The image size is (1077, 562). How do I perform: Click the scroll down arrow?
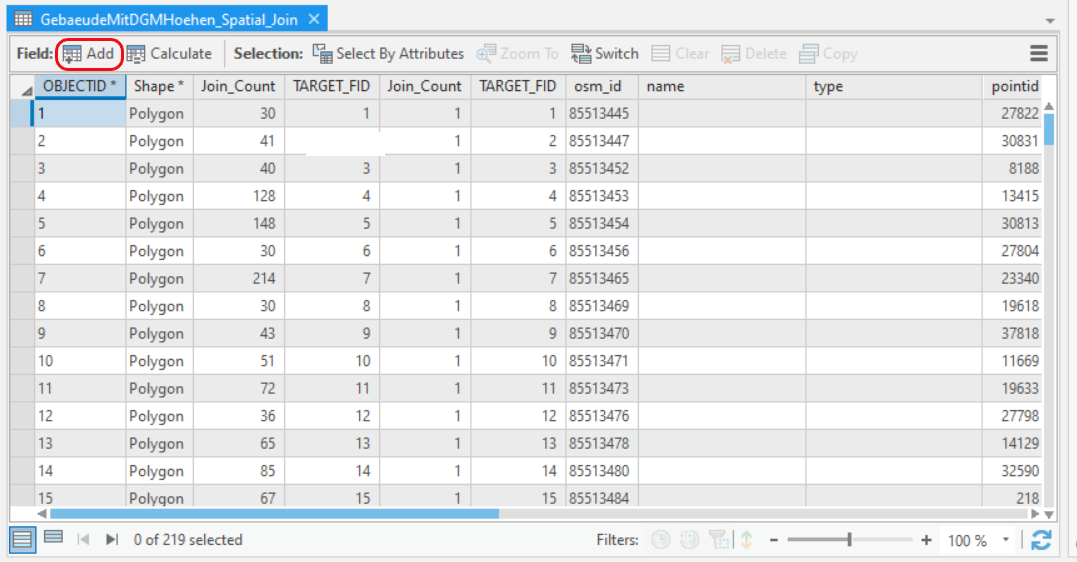click(1049, 514)
